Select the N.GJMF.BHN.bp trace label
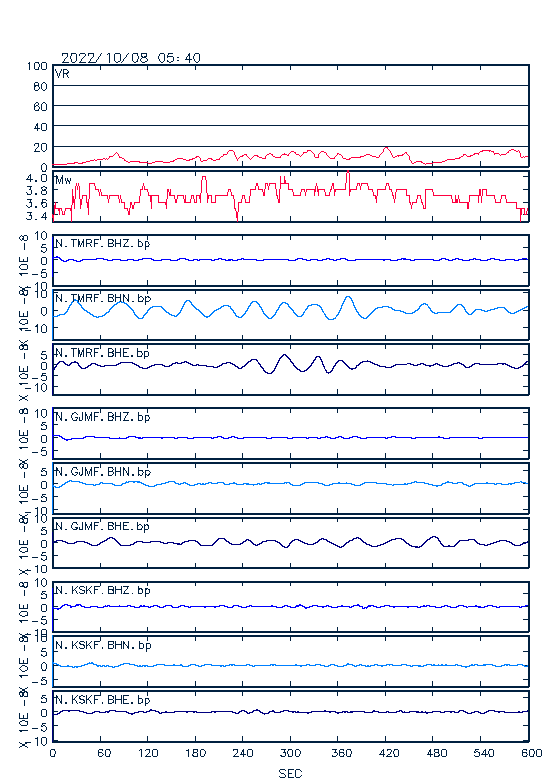This screenshot has height=781, width=554. point(103,472)
